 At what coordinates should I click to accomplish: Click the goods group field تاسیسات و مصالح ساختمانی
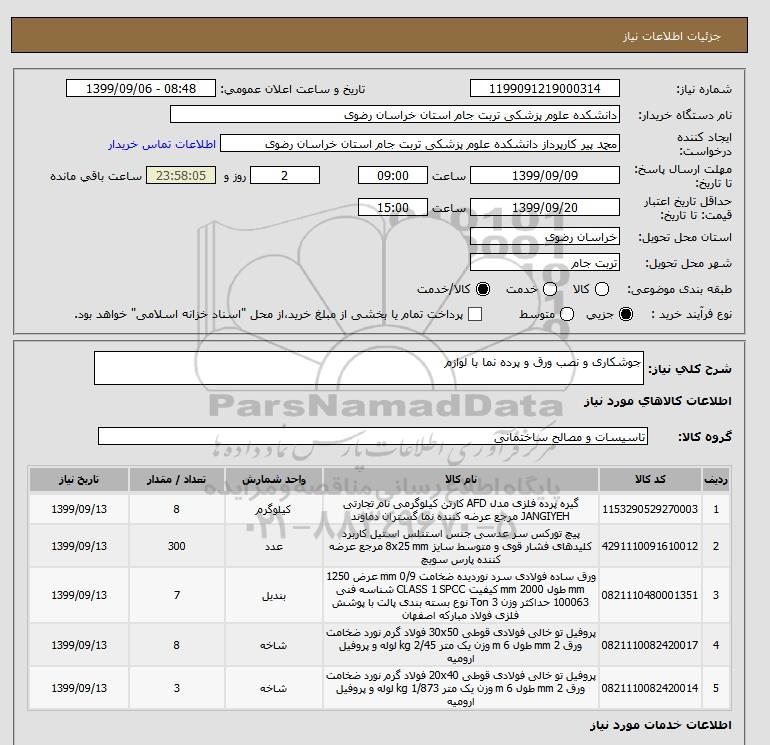[x=373, y=436]
